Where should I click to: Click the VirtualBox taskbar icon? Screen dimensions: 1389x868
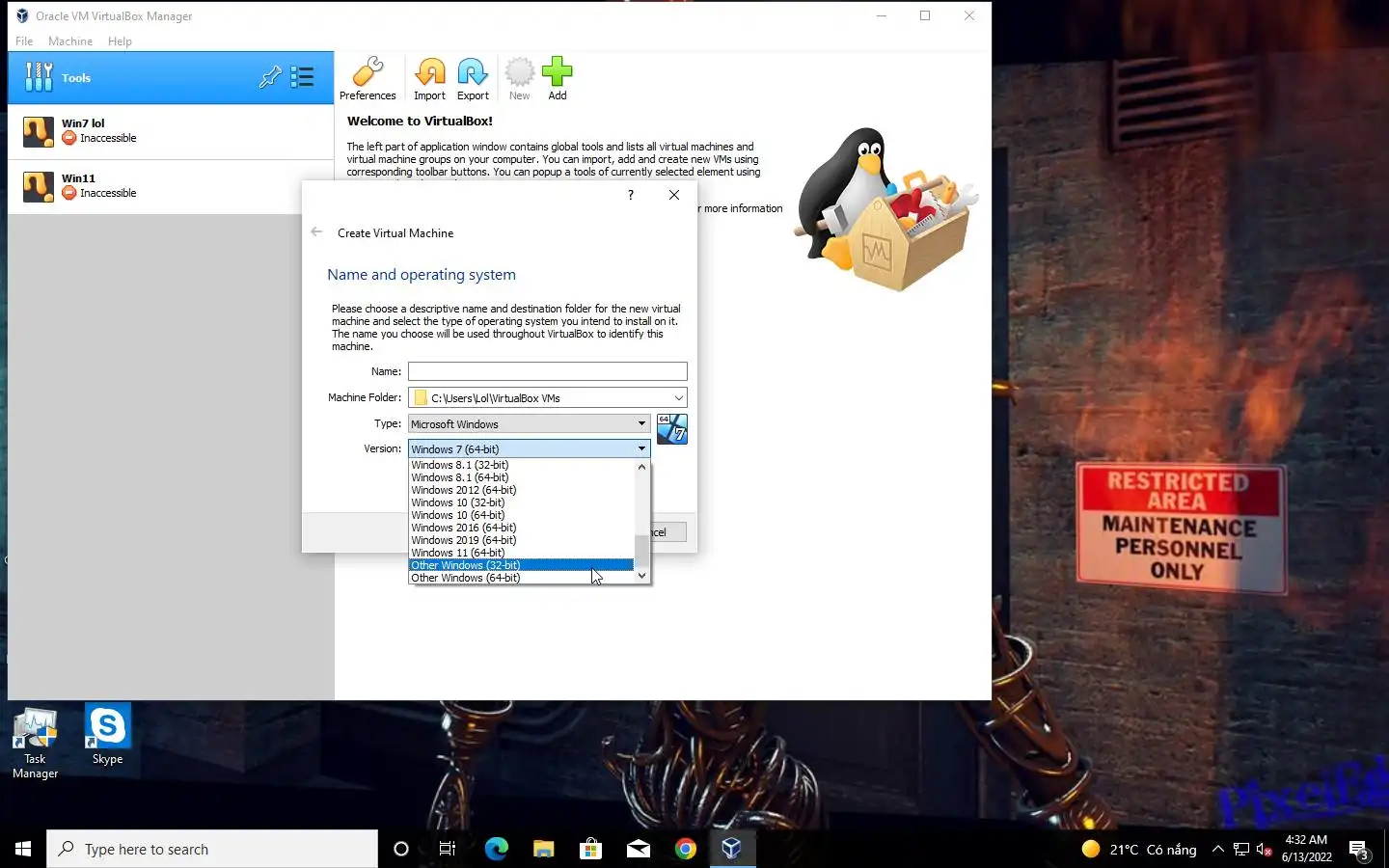tap(732, 849)
